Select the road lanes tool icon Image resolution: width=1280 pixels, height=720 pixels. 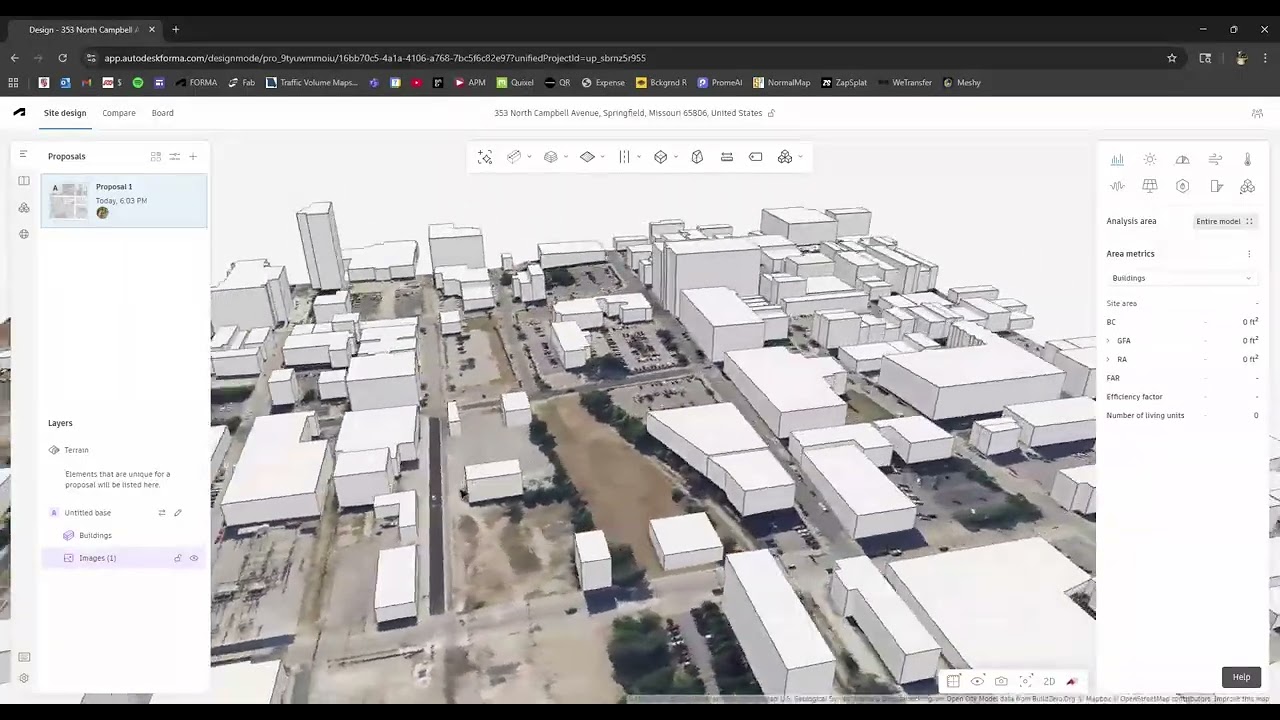(x=624, y=157)
